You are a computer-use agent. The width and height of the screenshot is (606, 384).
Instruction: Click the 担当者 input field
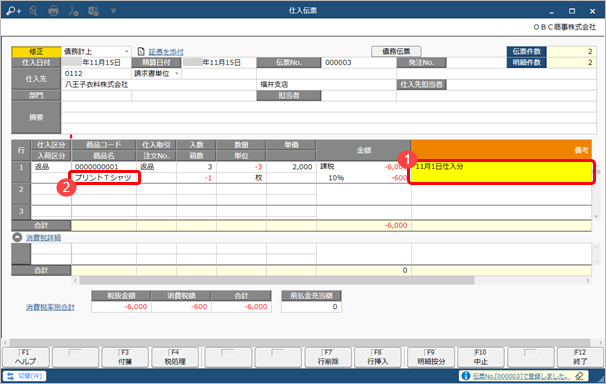359,95
